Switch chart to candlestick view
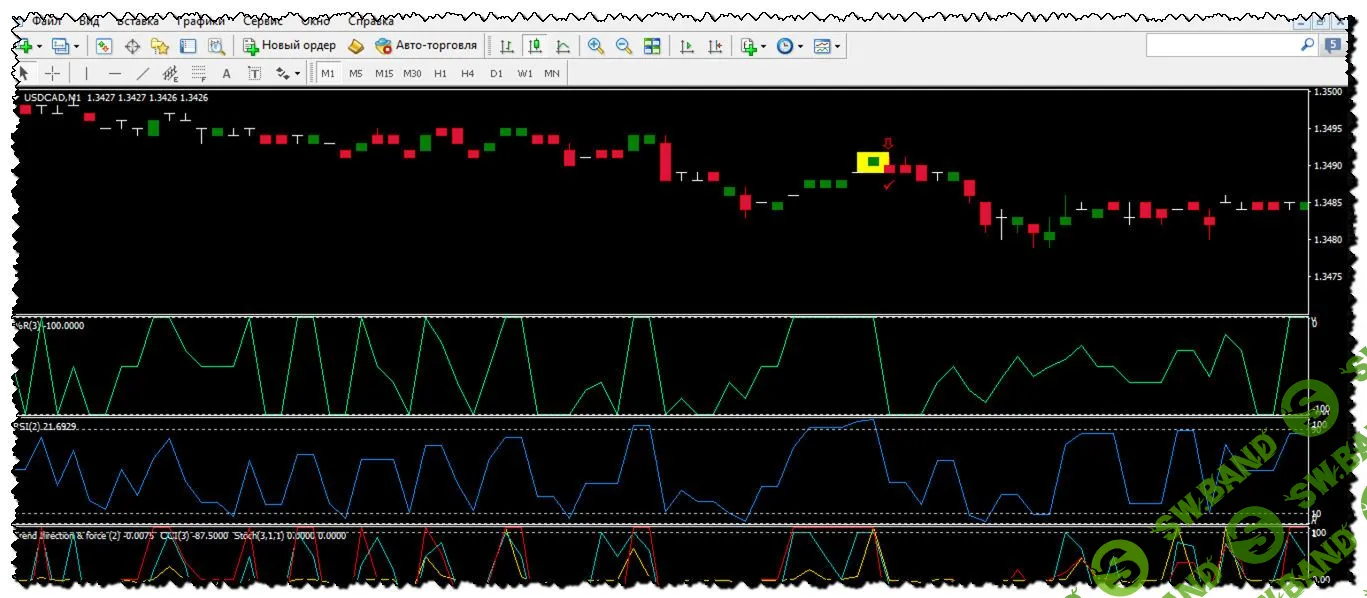1367x598 pixels. coord(533,45)
